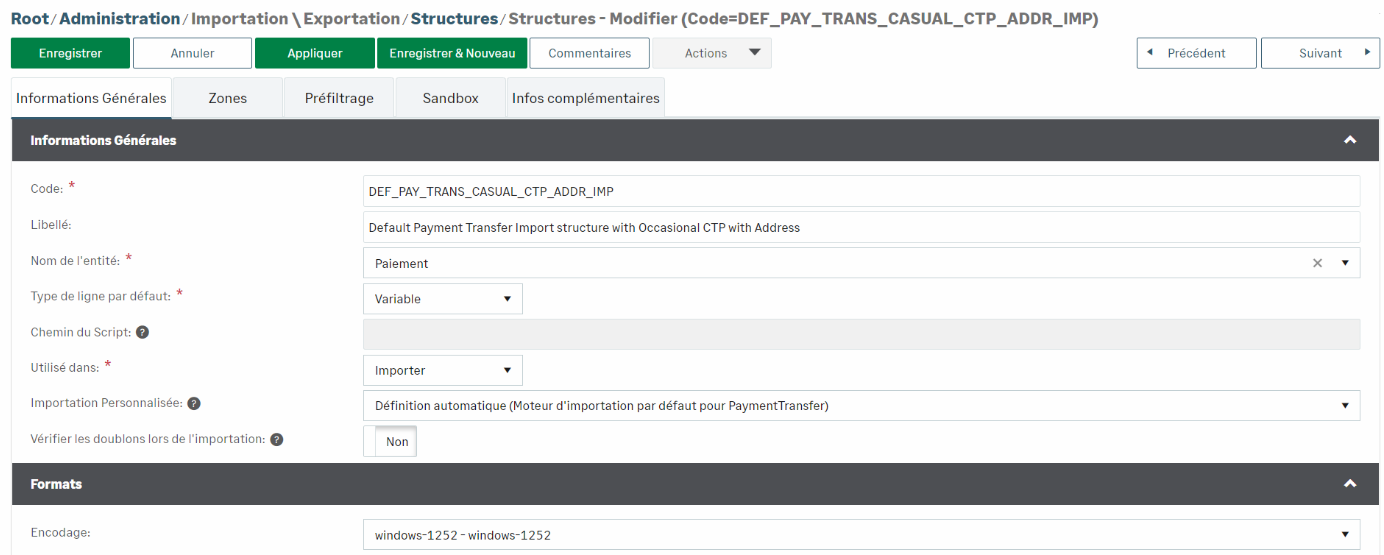
Task: Click help icon next to Chemin du Script
Action: coord(142,333)
